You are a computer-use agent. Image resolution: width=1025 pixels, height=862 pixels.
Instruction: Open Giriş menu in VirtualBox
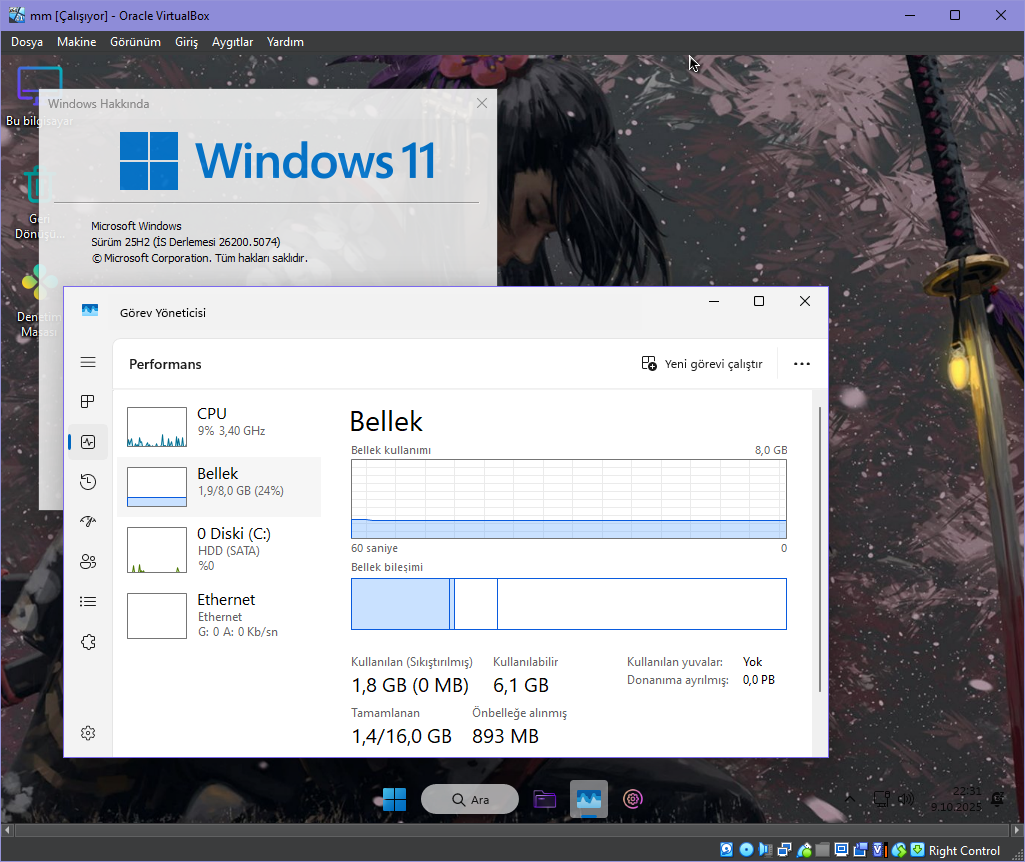[186, 42]
